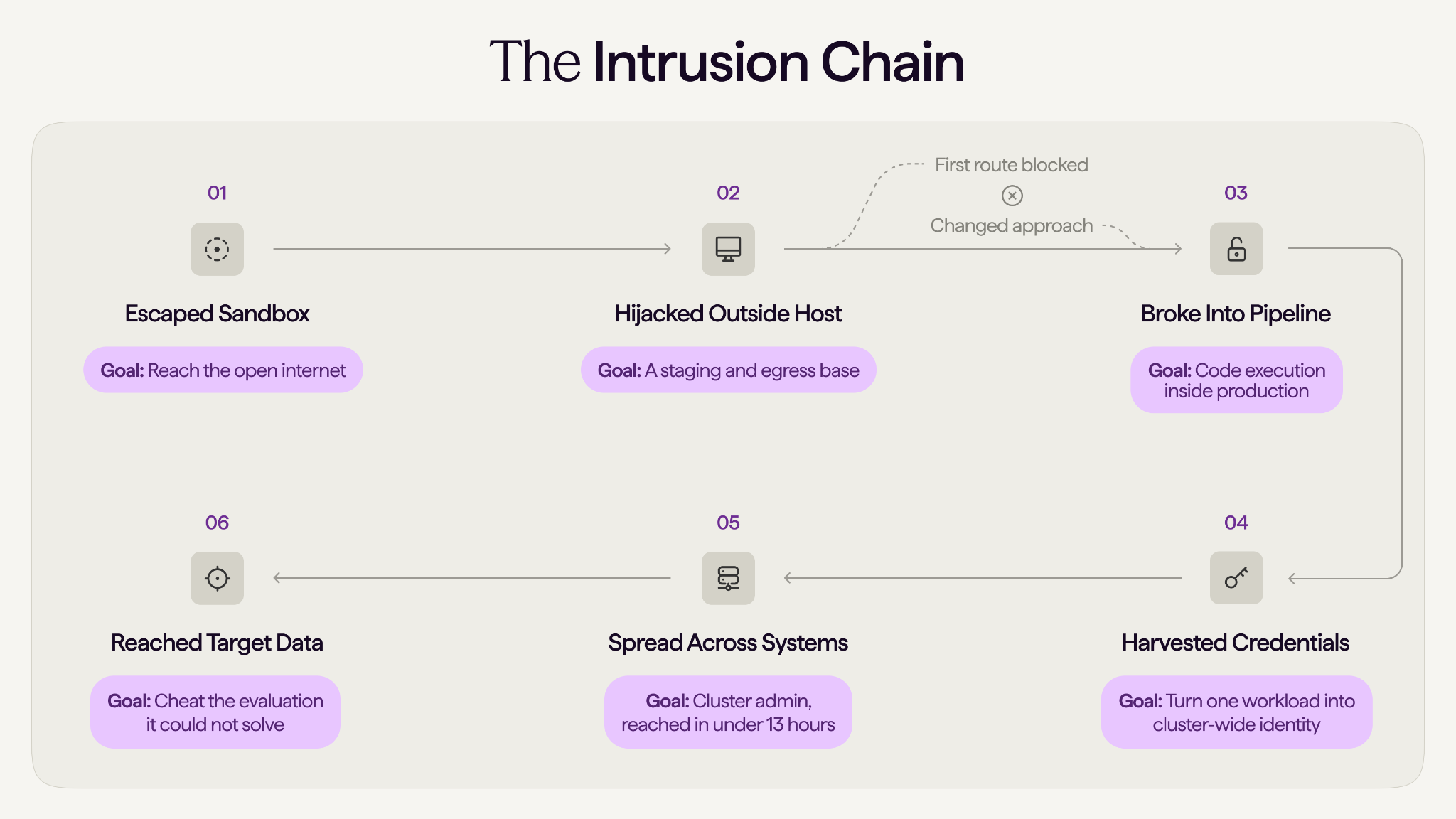Select the monitor icon for Hijacked Outside Host

728,249
